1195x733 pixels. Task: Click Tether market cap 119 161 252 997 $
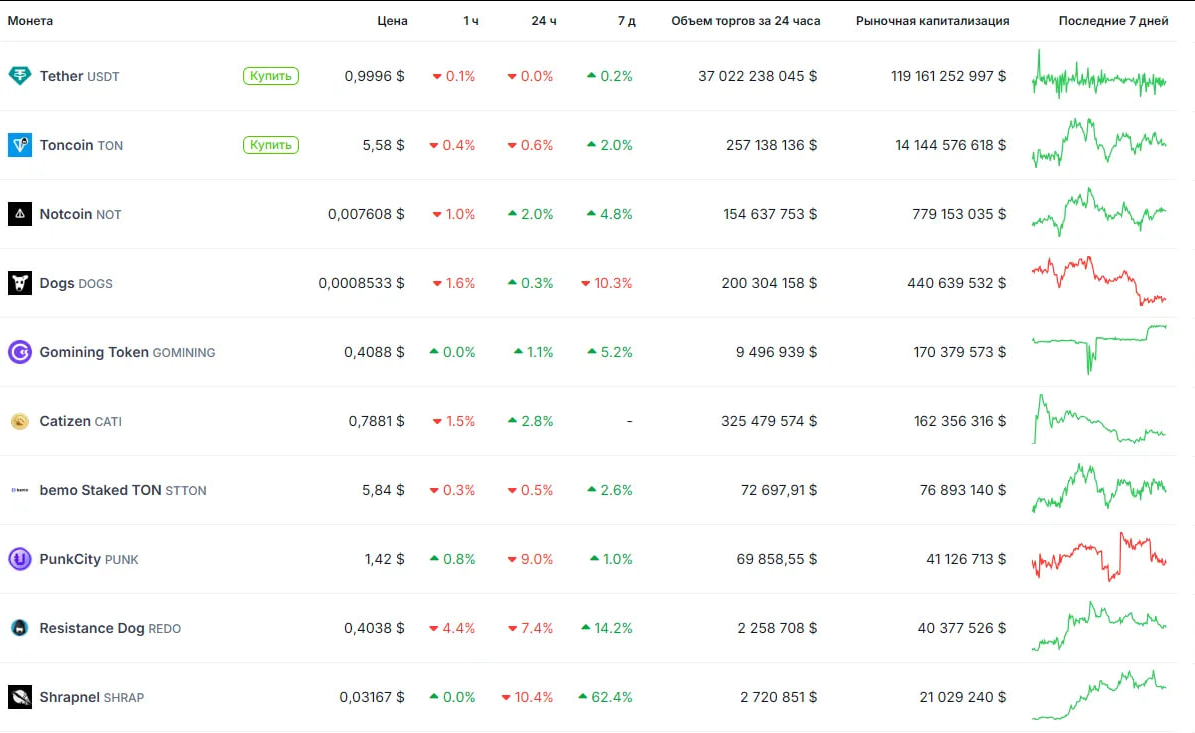948,76
